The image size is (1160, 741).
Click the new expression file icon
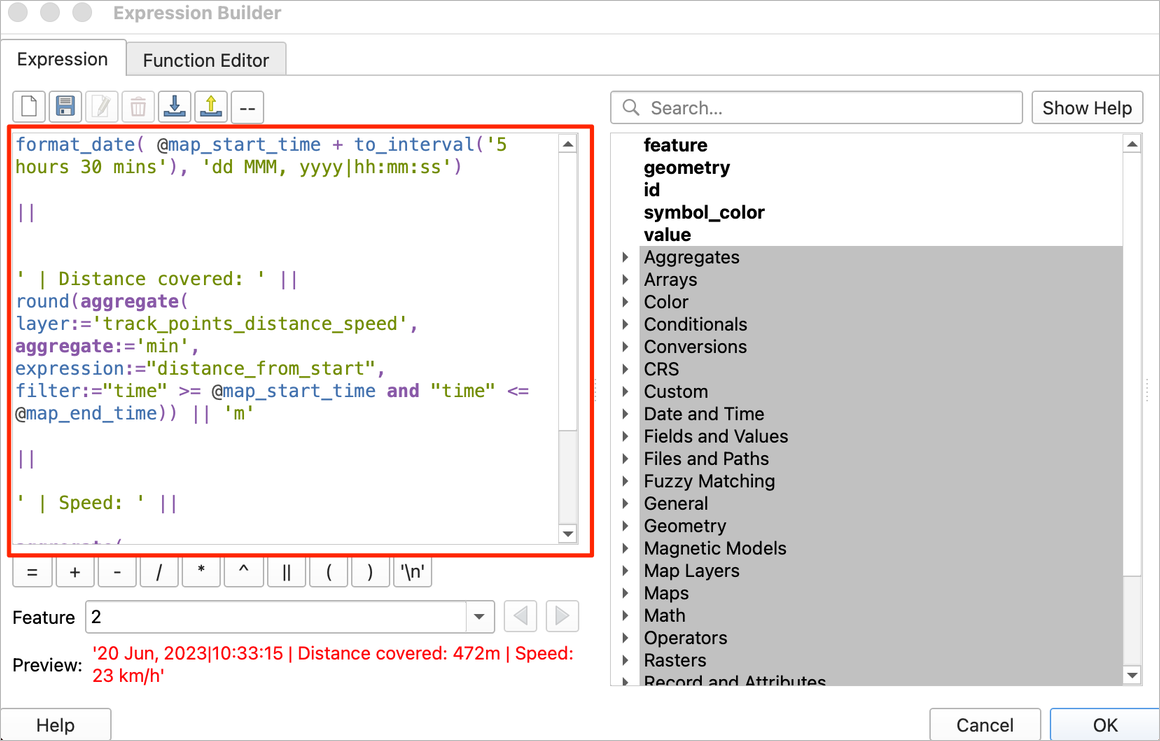coord(29,106)
